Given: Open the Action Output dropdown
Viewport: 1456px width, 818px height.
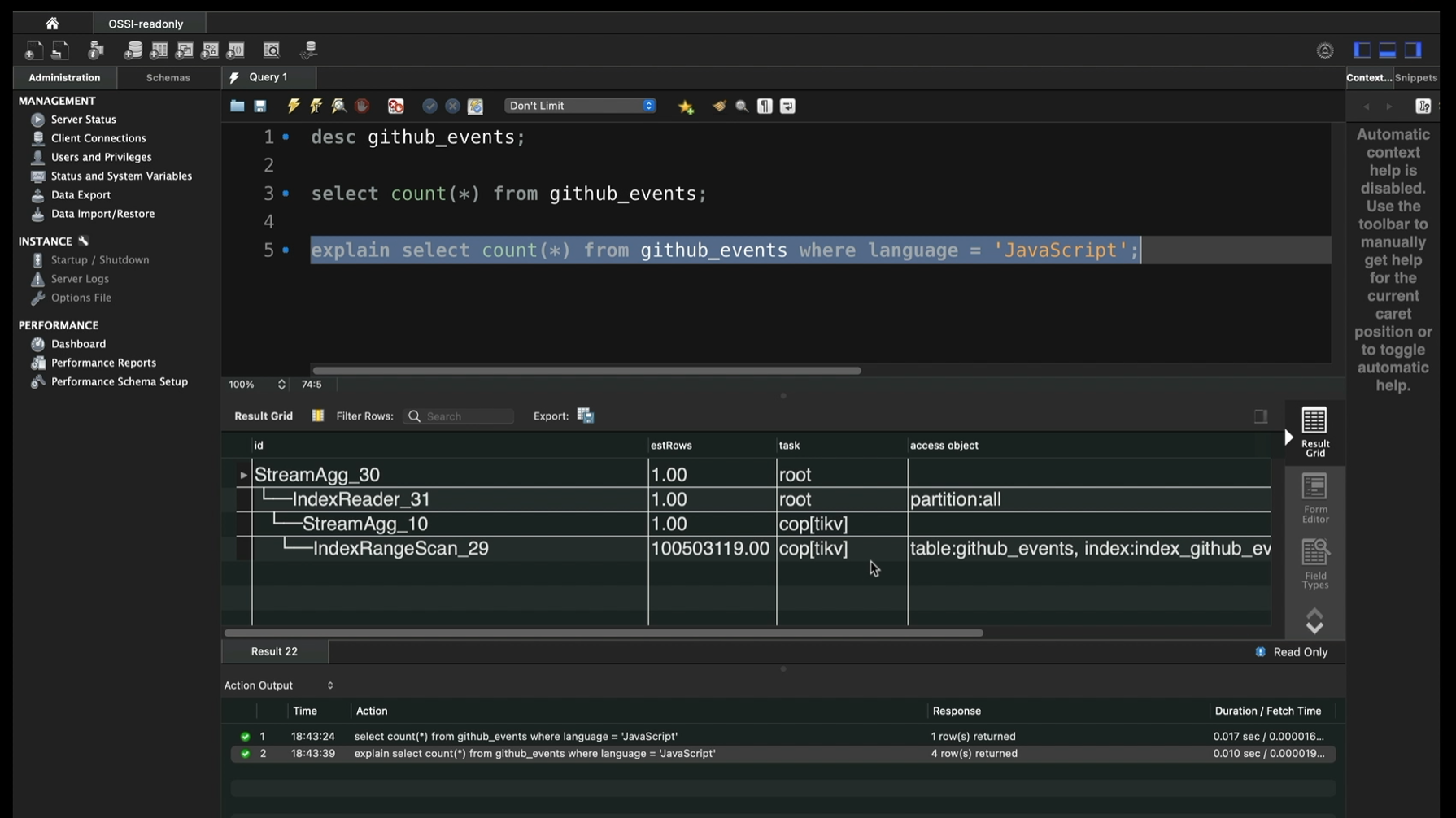Looking at the screenshot, I should point(279,685).
